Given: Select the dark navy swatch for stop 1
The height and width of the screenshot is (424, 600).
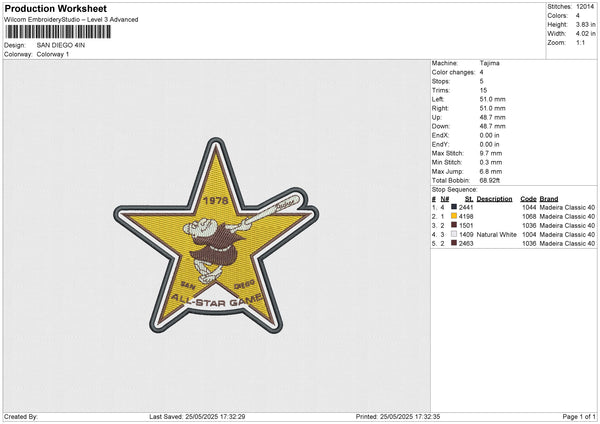Looking at the screenshot, I should pyautogui.click(x=454, y=207).
